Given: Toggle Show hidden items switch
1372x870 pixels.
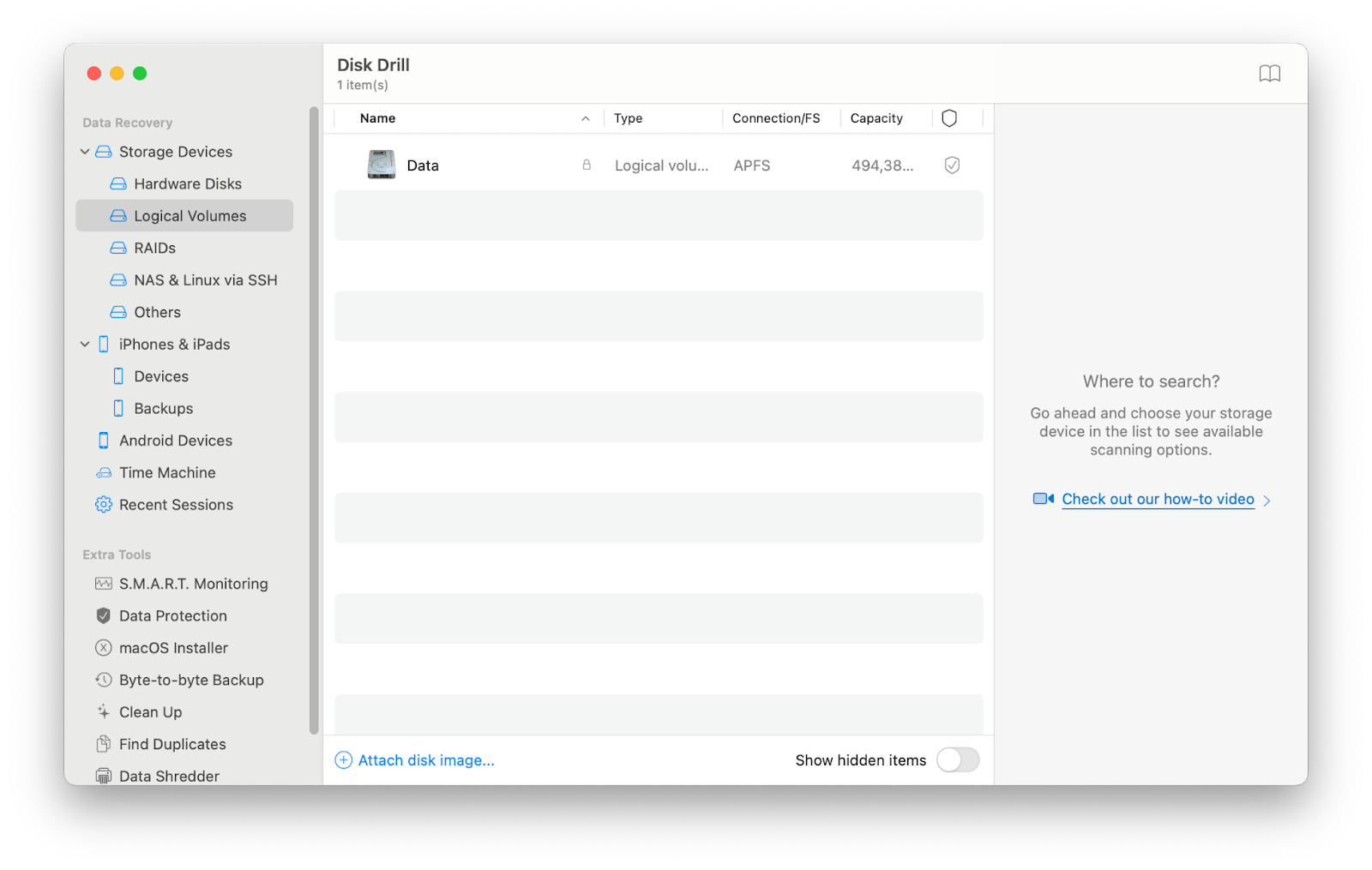Looking at the screenshot, I should tap(958, 760).
